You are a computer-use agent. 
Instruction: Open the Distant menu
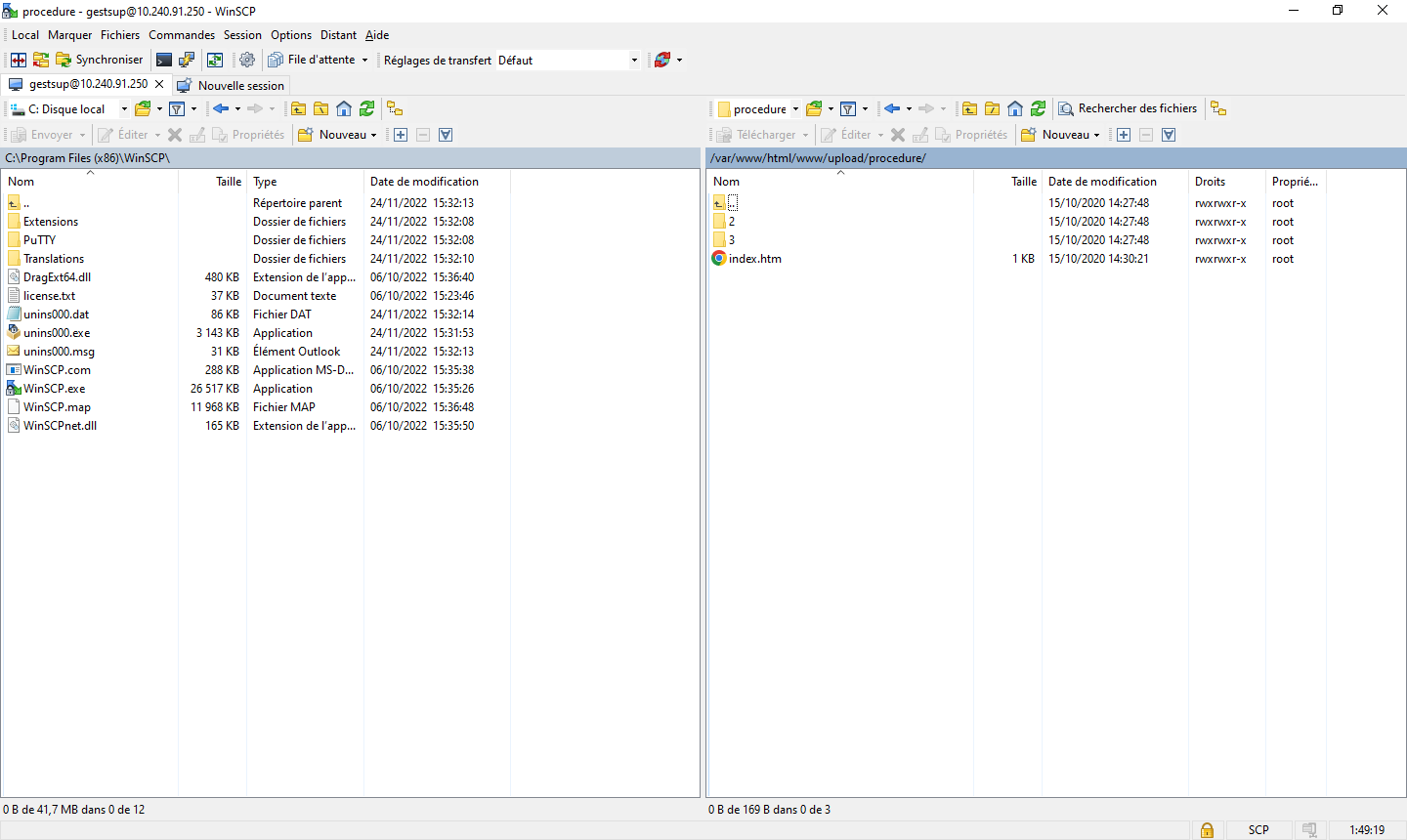coord(338,35)
